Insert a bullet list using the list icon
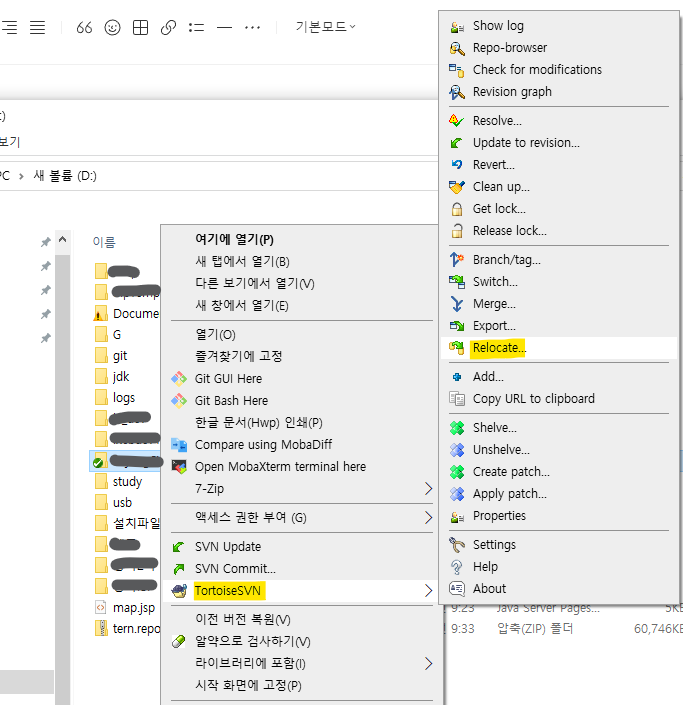Image resolution: width=683 pixels, height=705 pixels. 196,28
